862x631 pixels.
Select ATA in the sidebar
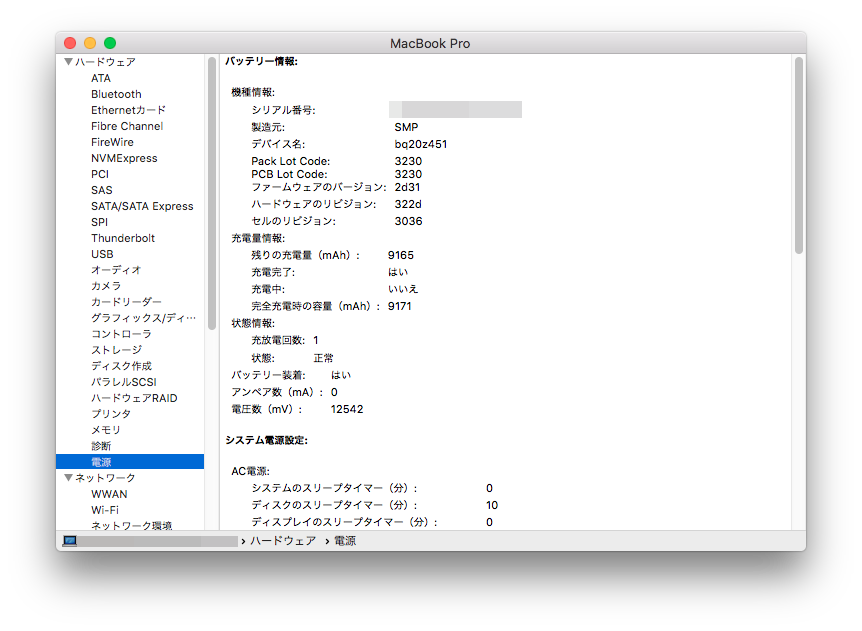pyautogui.click(x=101, y=78)
